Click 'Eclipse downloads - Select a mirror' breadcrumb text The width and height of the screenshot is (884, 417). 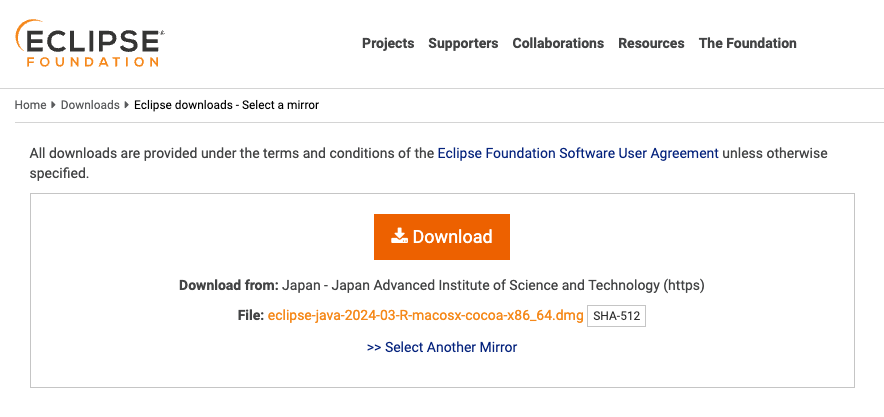click(x=227, y=105)
